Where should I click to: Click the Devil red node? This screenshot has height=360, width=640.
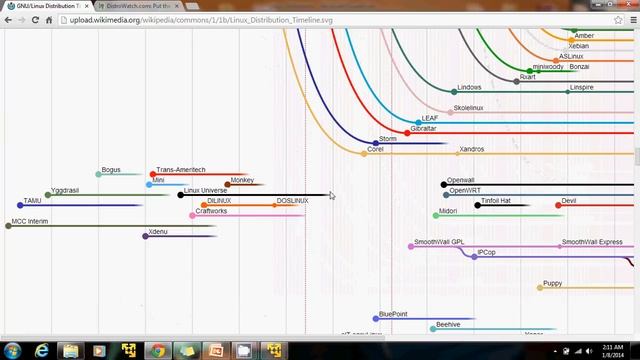558,205
